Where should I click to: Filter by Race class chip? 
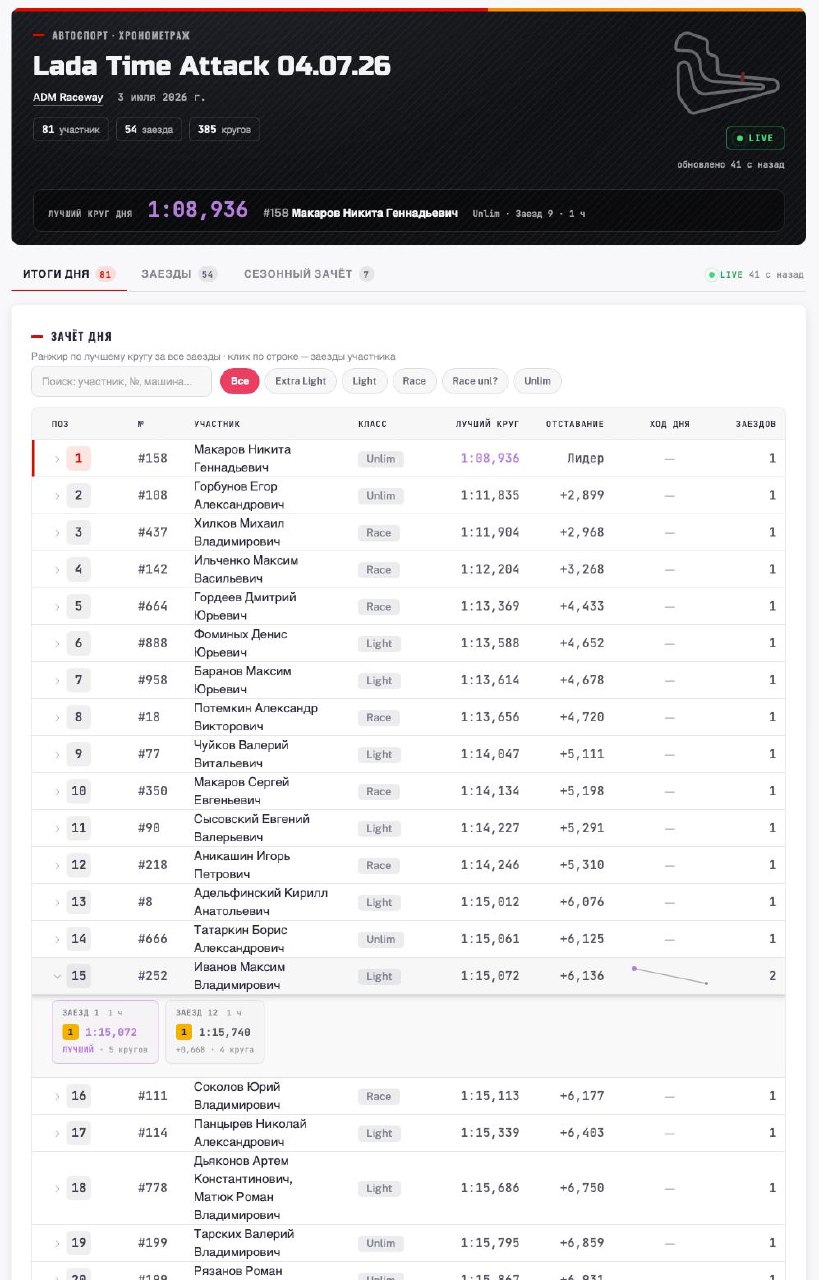point(415,381)
